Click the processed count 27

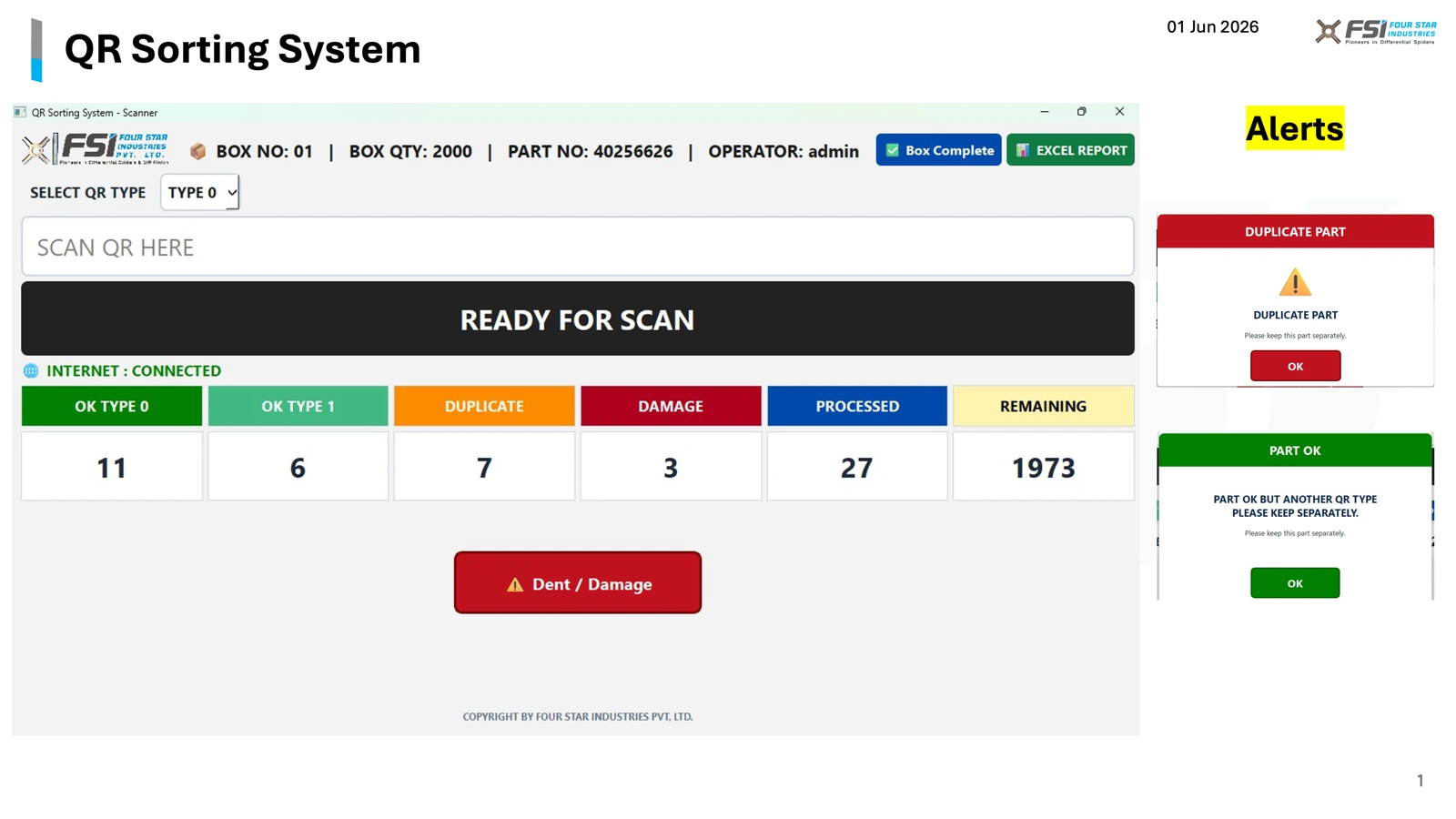[x=857, y=467]
